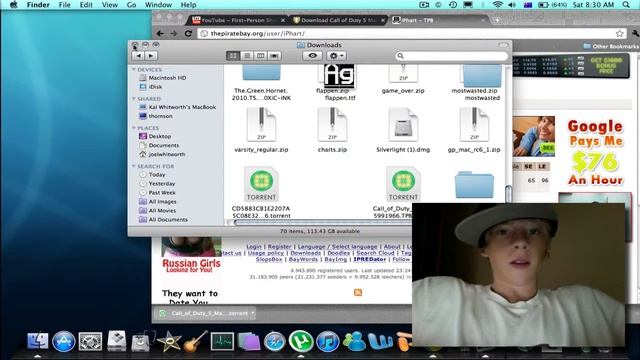This screenshot has width=640, height=360.
Task: Open the Doodles link
Action: (x=339, y=253)
